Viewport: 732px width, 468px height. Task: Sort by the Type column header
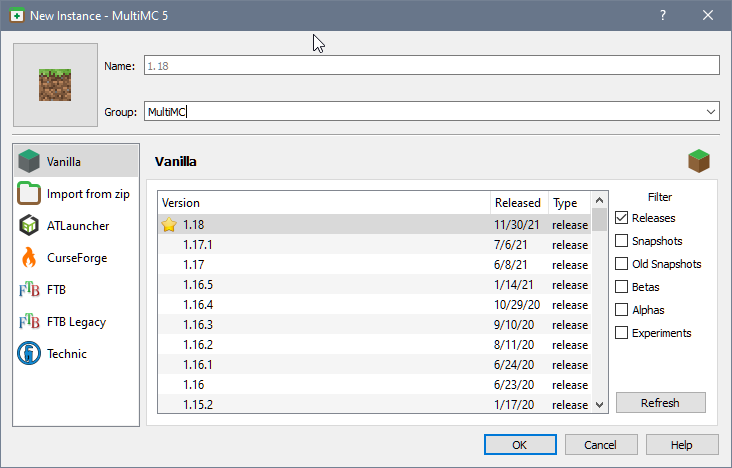tap(570, 203)
